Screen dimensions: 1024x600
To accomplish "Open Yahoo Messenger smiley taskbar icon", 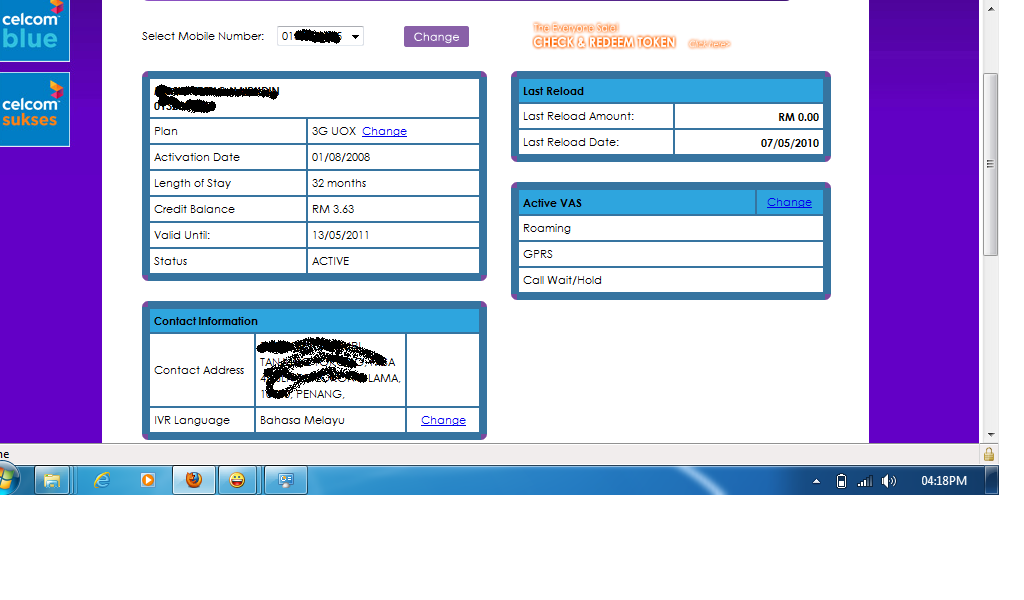I will click(x=237, y=481).
